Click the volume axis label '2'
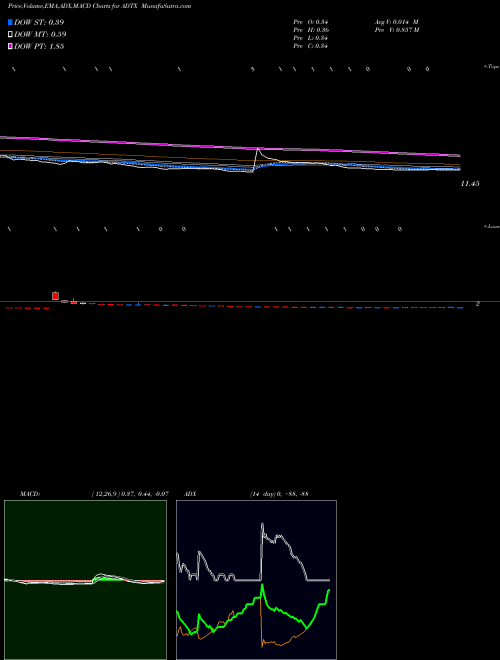This screenshot has width=500, height=660. tap(478, 303)
